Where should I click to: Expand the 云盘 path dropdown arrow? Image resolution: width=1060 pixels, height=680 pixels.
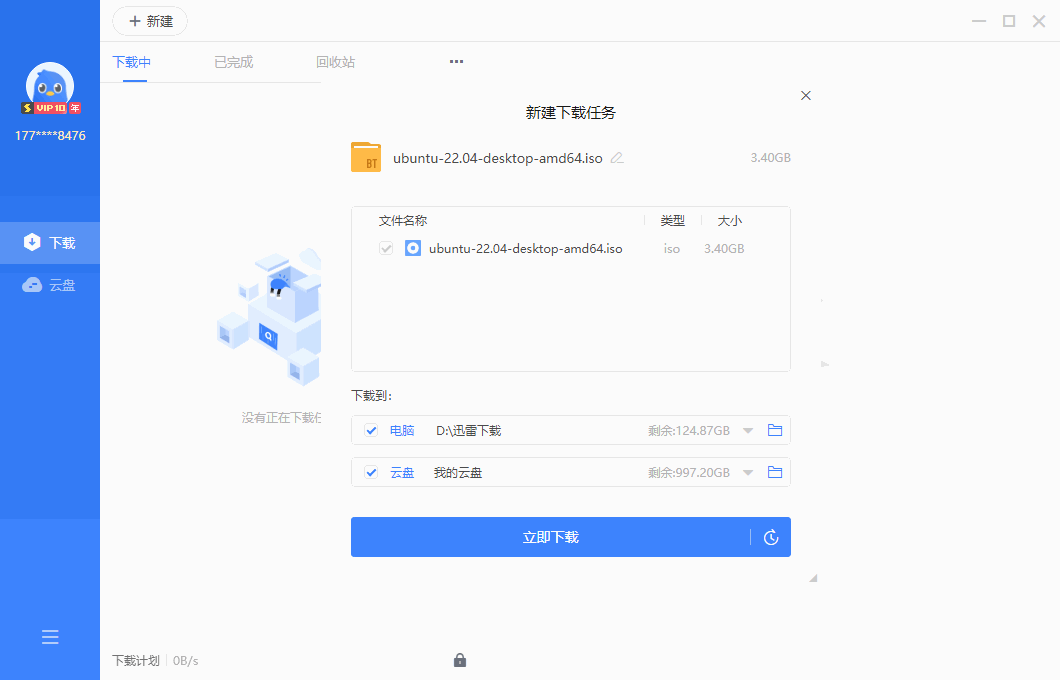coord(748,472)
